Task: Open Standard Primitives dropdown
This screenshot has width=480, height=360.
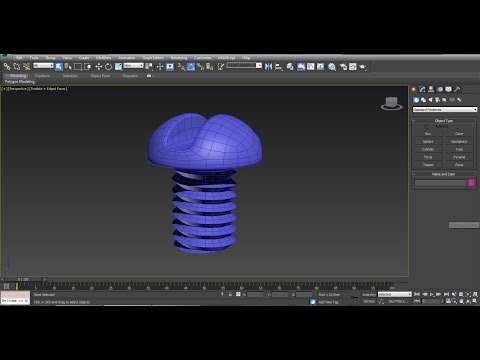Action: pyautogui.click(x=445, y=109)
